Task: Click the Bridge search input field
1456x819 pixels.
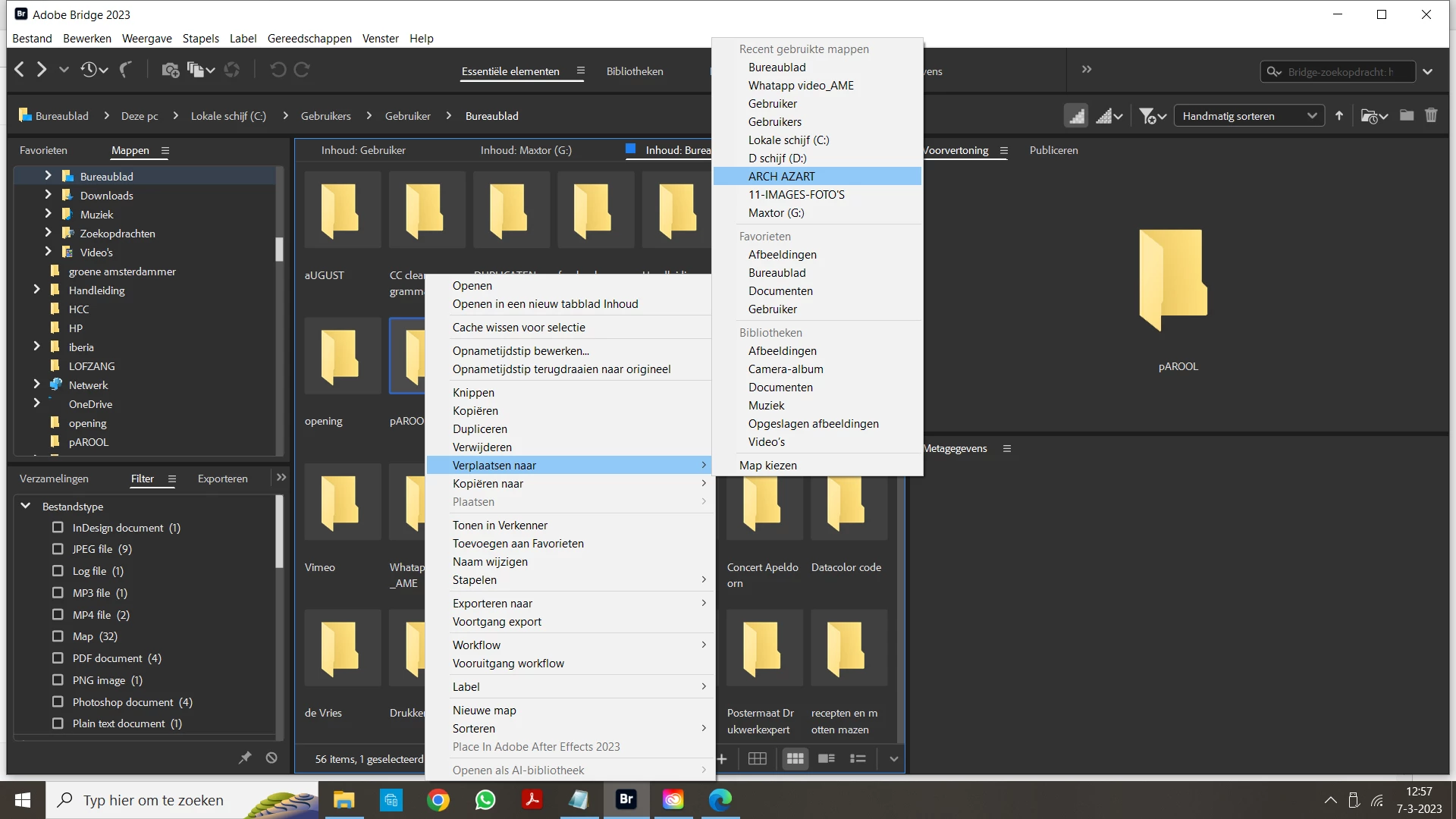Action: tap(1346, 72)
